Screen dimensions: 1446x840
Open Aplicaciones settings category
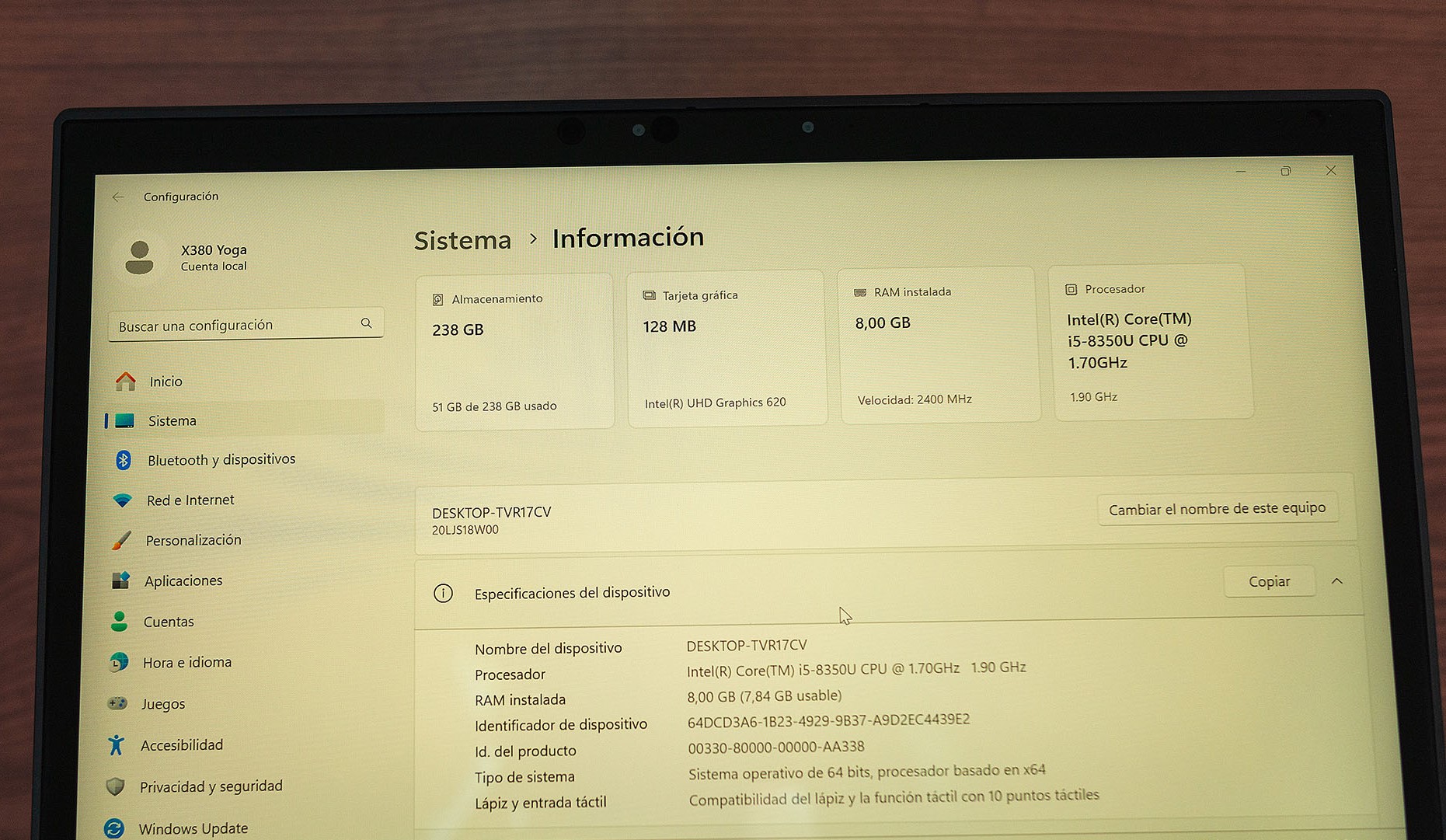click(183, 581)
